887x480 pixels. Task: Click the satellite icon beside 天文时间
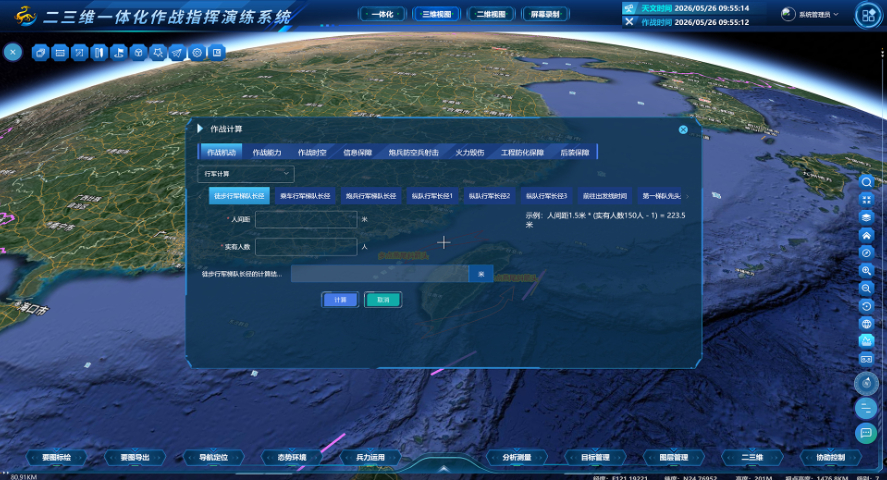click(x=629, y=8)
